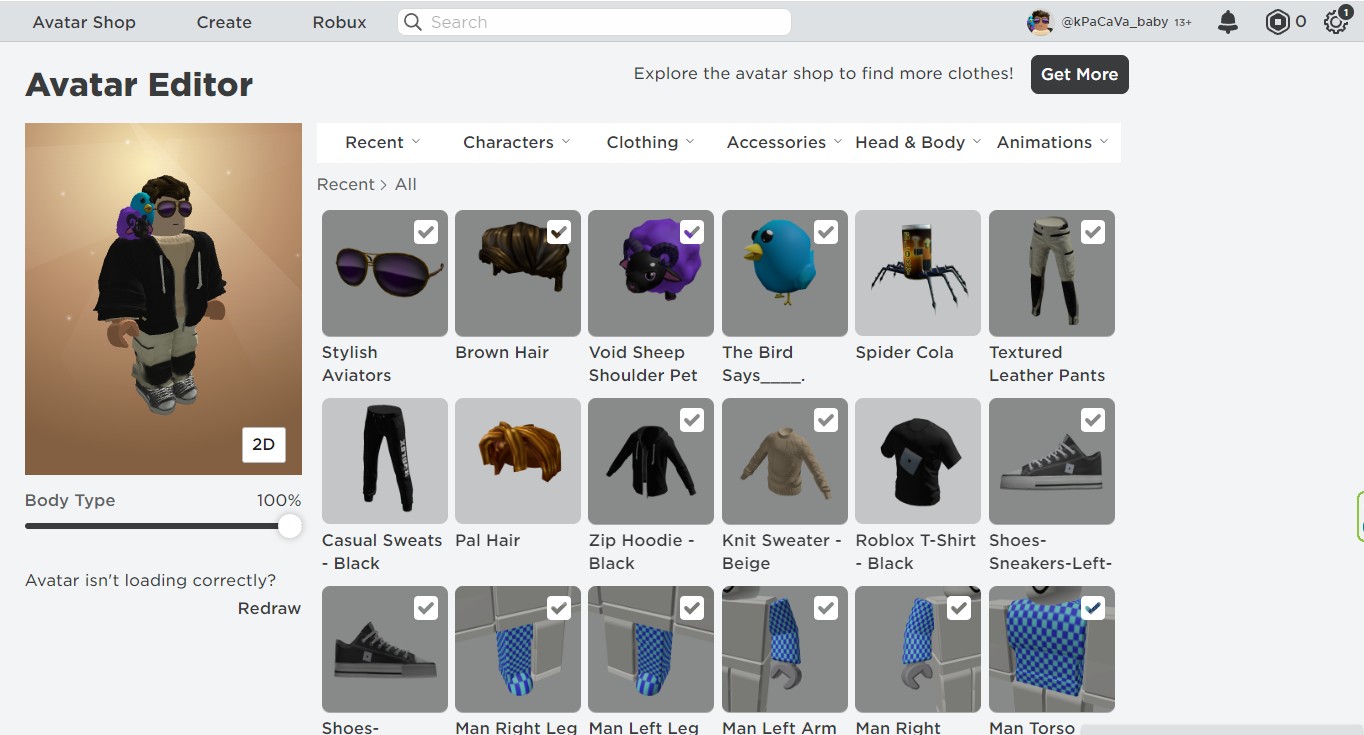
Task: Click the Recent breadcrumb link
Action: [345, 184]
